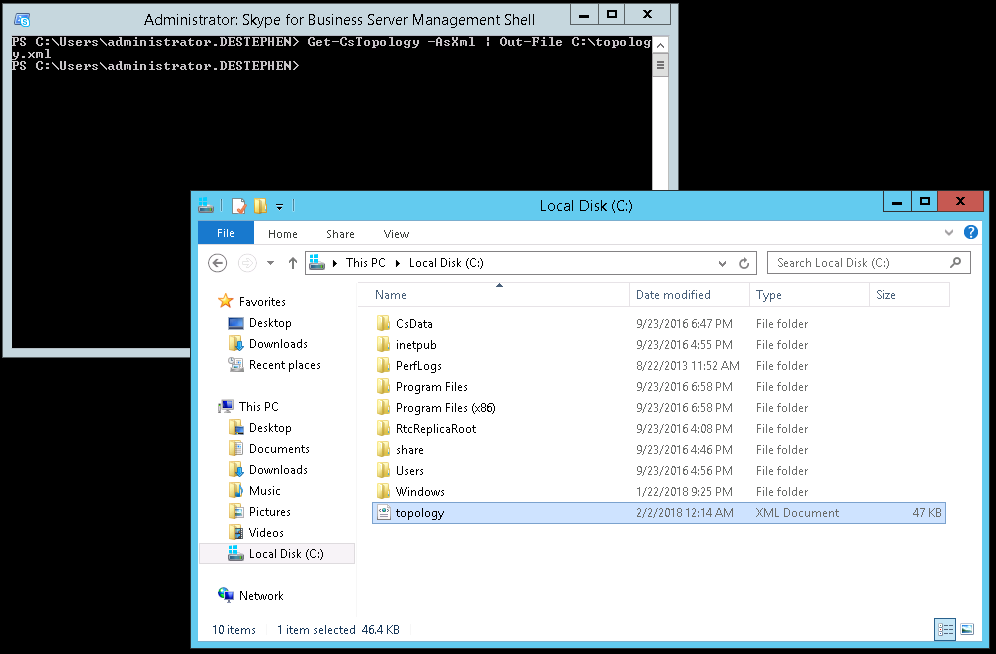
Task: Select the Windows folder icon
Action: tap(383, 491)
